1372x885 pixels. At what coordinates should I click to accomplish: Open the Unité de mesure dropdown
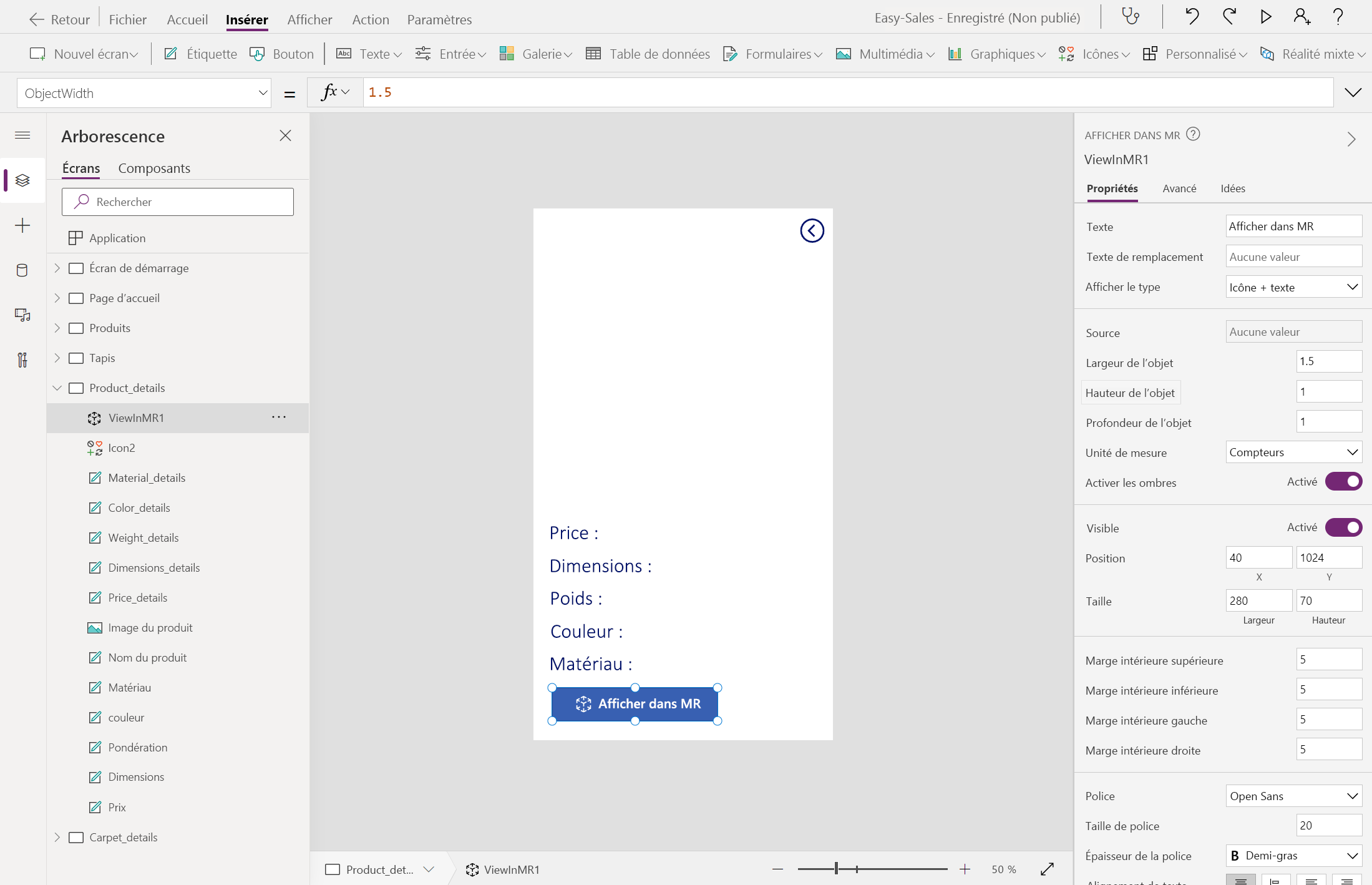[1293, 452]
